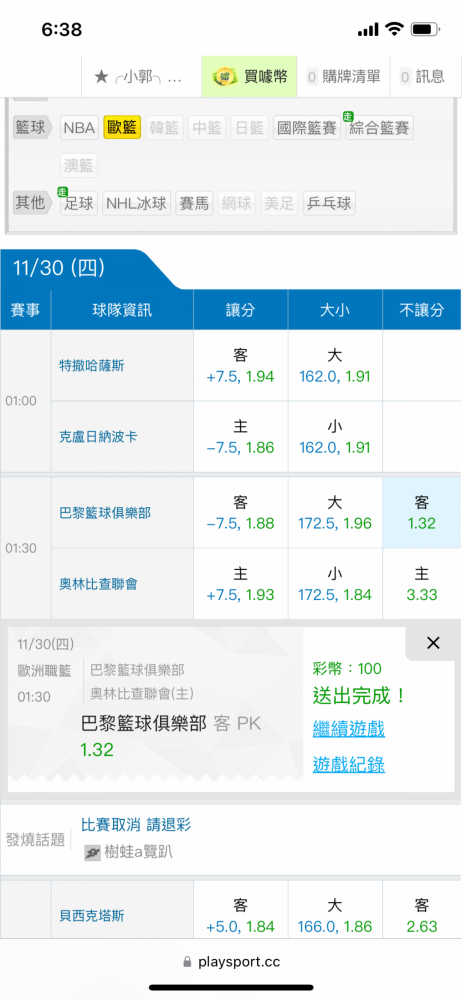Switch to 綜合籃賽 category
The height and width of the screenshot is (1000, 462).
(x=379, y=128)
